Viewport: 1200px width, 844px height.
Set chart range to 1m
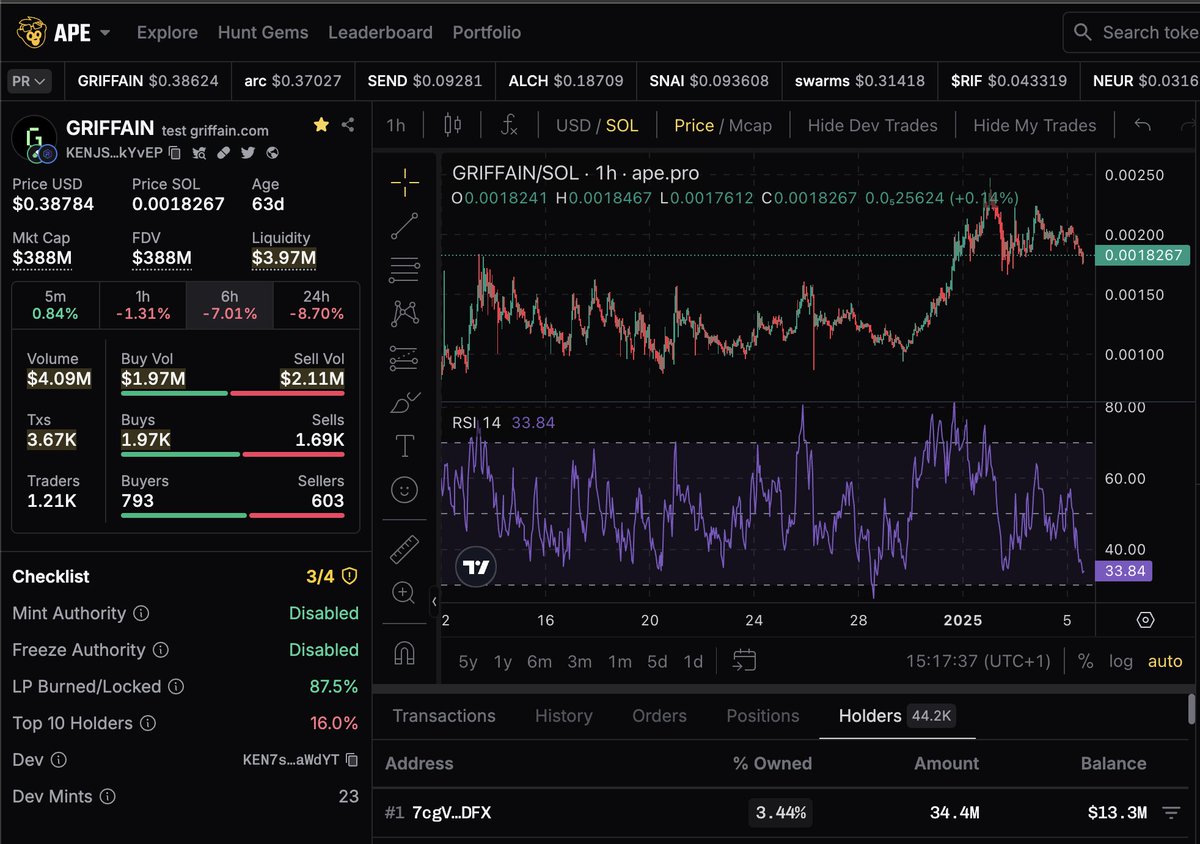coord(620,661)
